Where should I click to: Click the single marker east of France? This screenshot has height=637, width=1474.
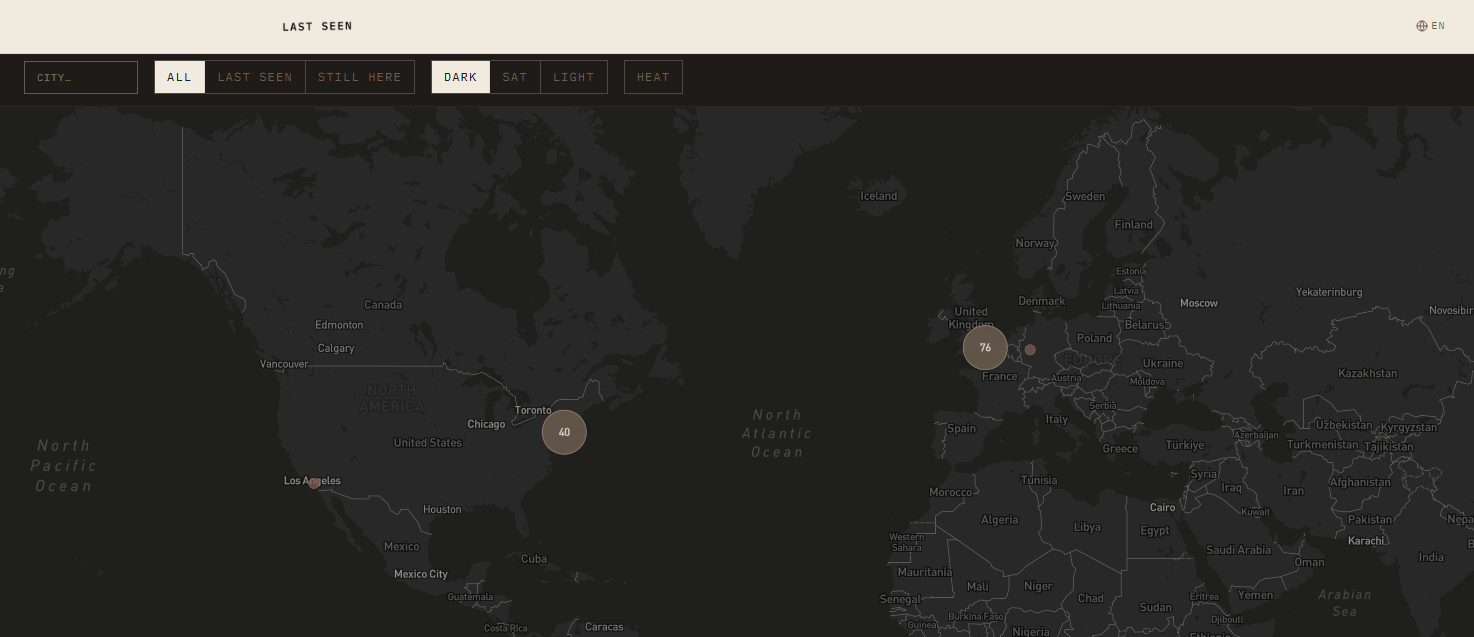tap(1030, 350)
